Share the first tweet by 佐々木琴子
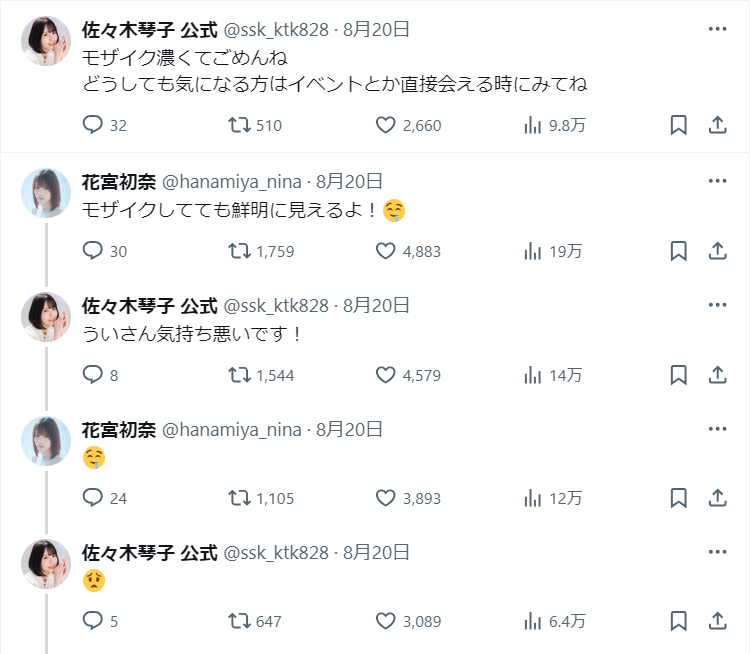Viewport: 750px width, 654px height. [x=717, y=125]
